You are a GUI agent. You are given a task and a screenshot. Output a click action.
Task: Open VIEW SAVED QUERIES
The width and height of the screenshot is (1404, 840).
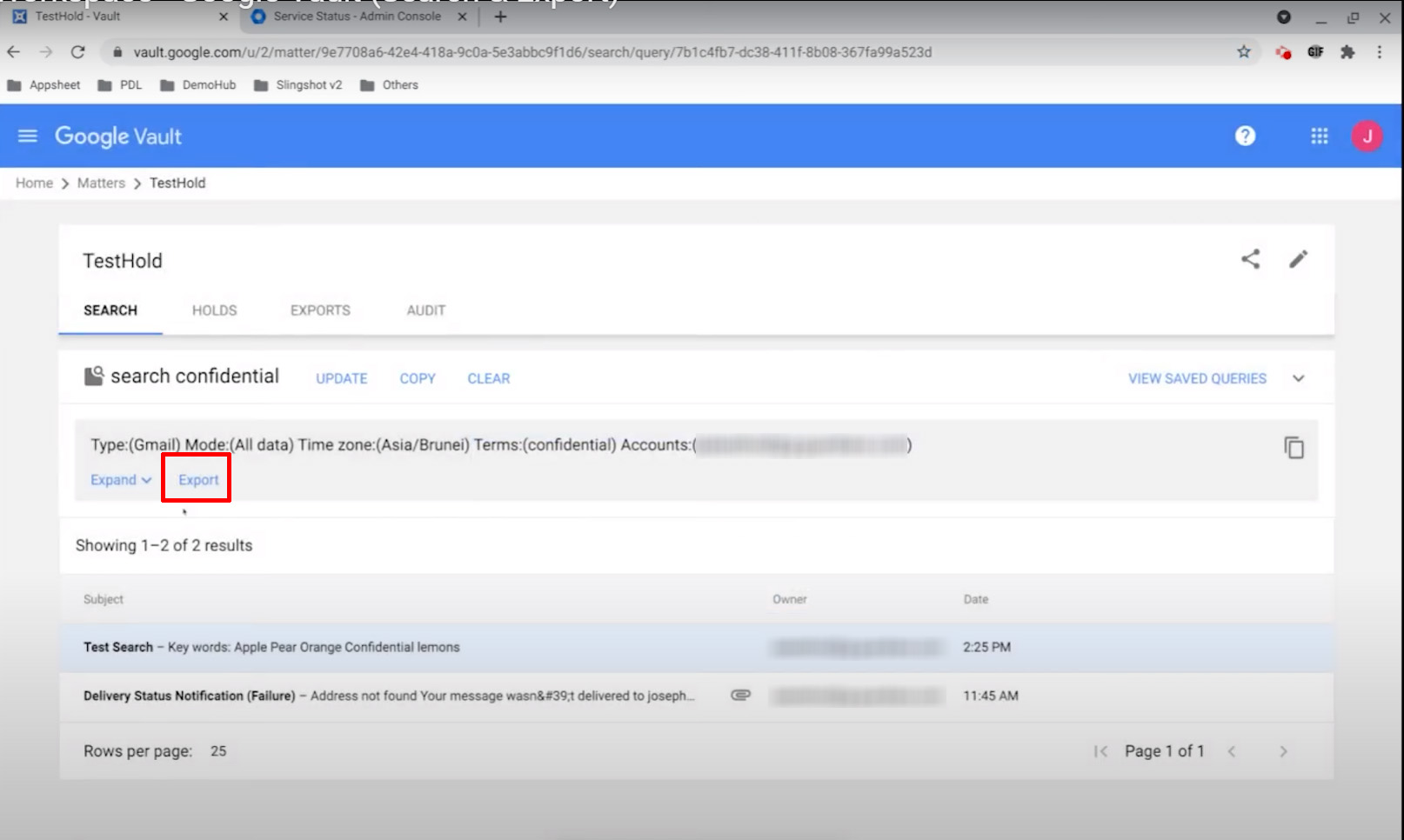pyautogui.click(x=1197, y=378)
